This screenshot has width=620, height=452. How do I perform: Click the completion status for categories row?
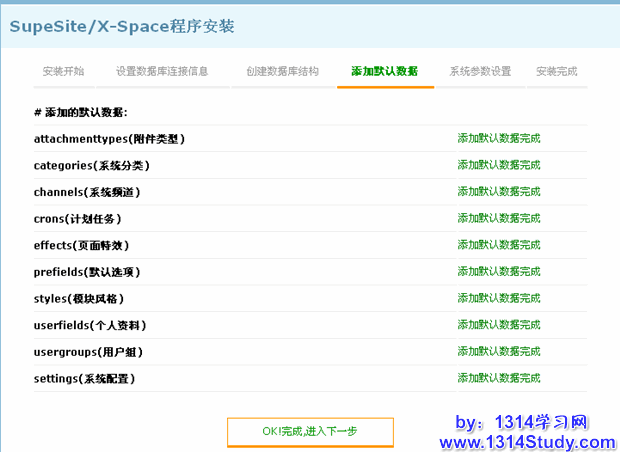tap(499, 165)
